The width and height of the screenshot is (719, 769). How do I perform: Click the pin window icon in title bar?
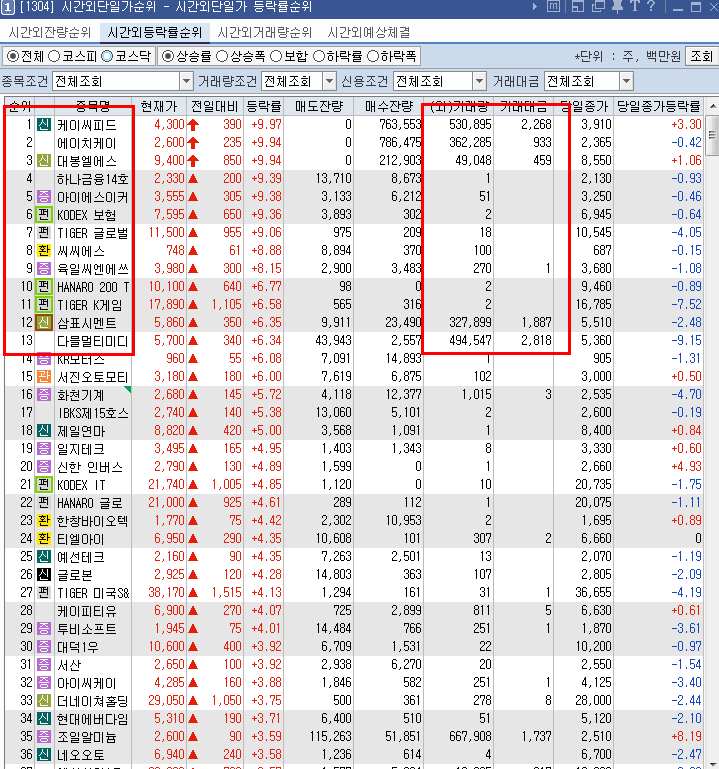617,6
